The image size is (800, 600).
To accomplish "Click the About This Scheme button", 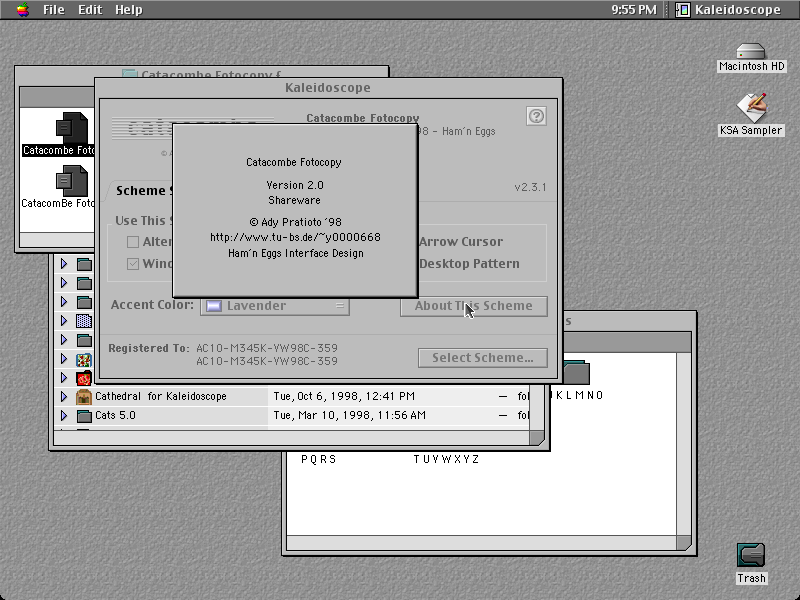I will [x=473, y=306].
